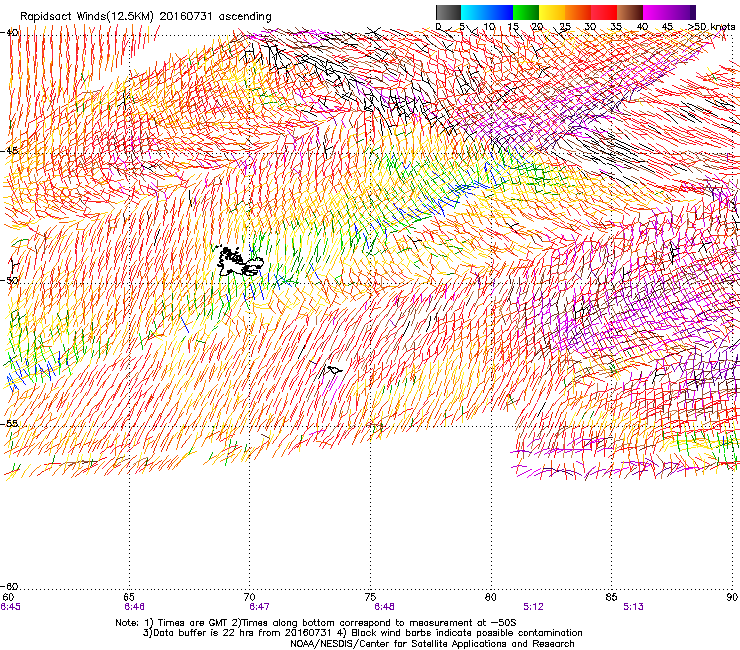The width and height of the screenshot is (740, 650).
Task: Click the '5:12' pass time label
Action: (x=533, y=607)
